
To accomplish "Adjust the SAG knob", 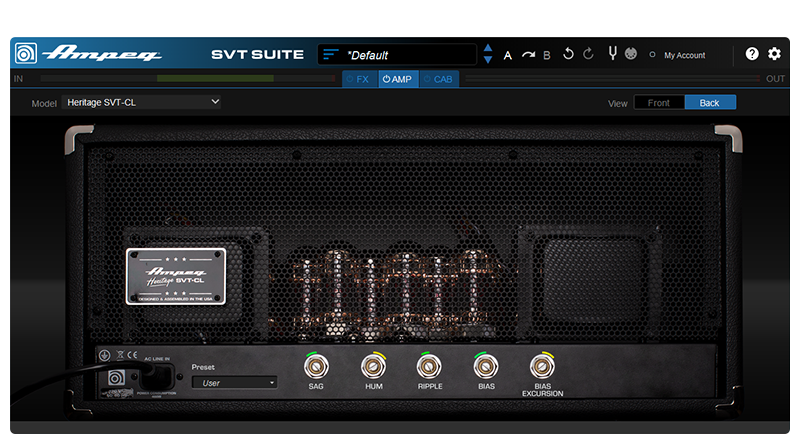I will [x=316, y=366].
